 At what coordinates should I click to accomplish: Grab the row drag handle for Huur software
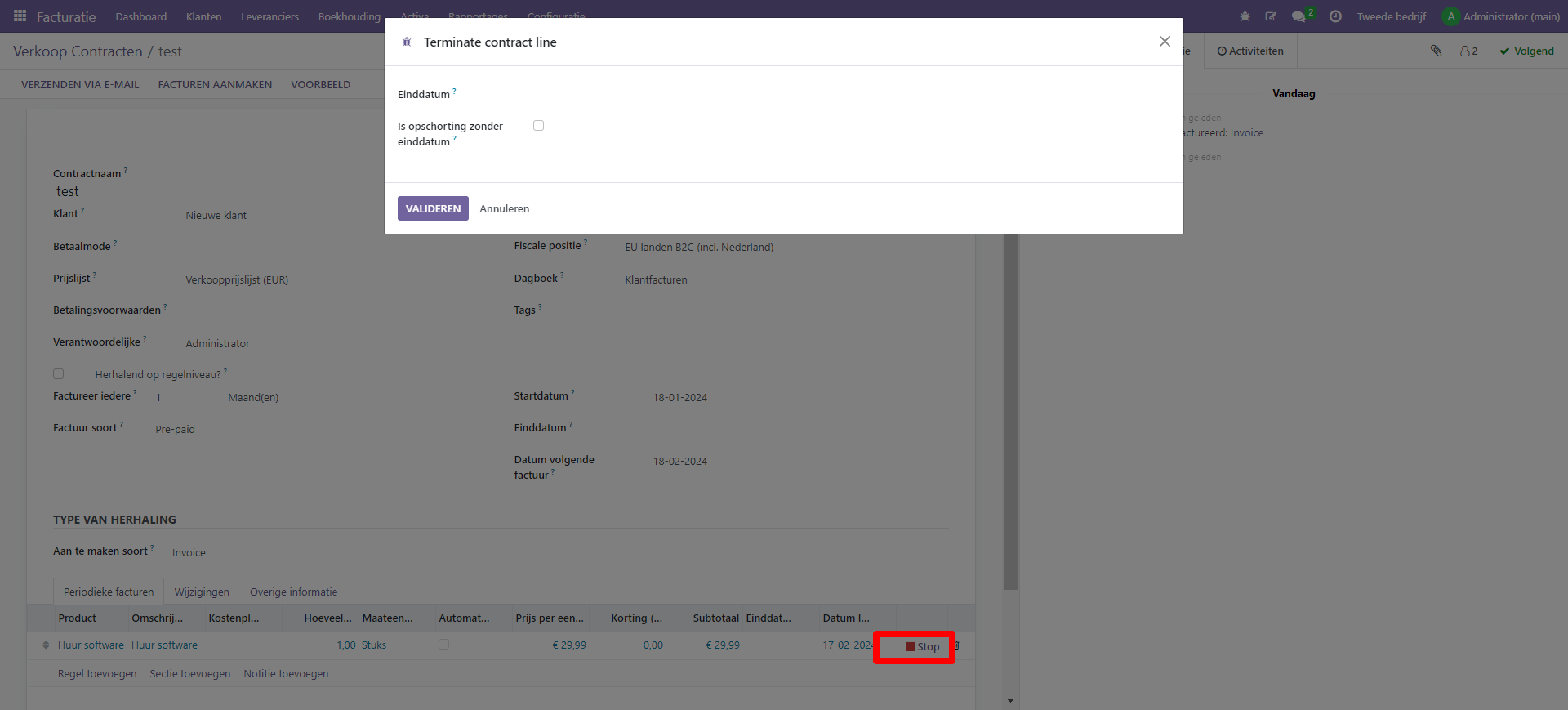click(46, 645)
